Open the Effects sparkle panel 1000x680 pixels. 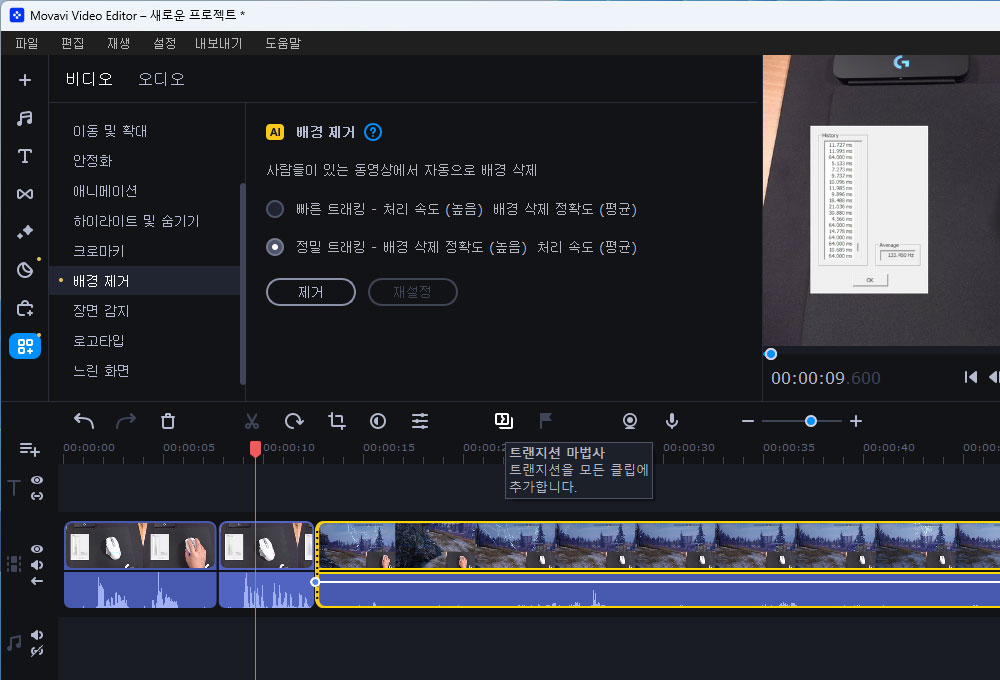pos(25,232)
